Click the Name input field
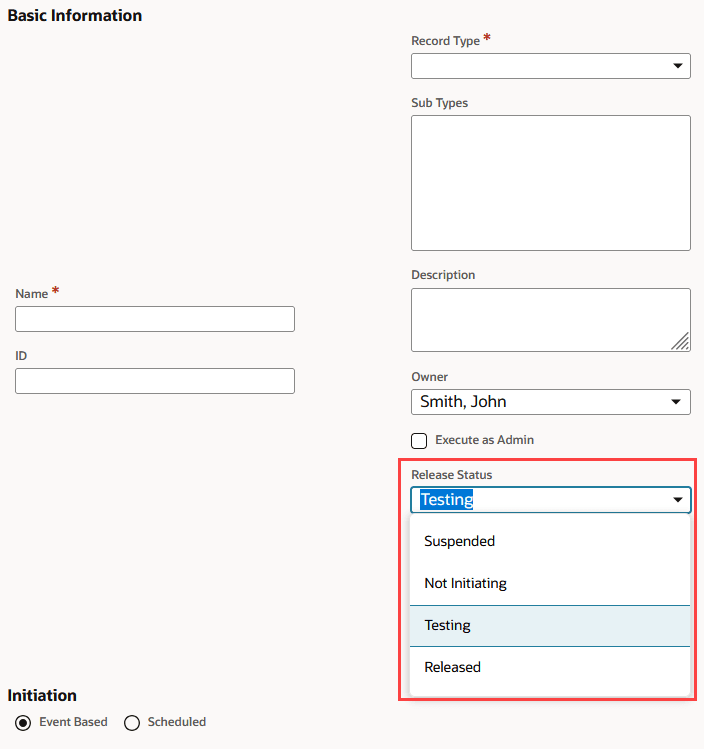 point(155,319)
